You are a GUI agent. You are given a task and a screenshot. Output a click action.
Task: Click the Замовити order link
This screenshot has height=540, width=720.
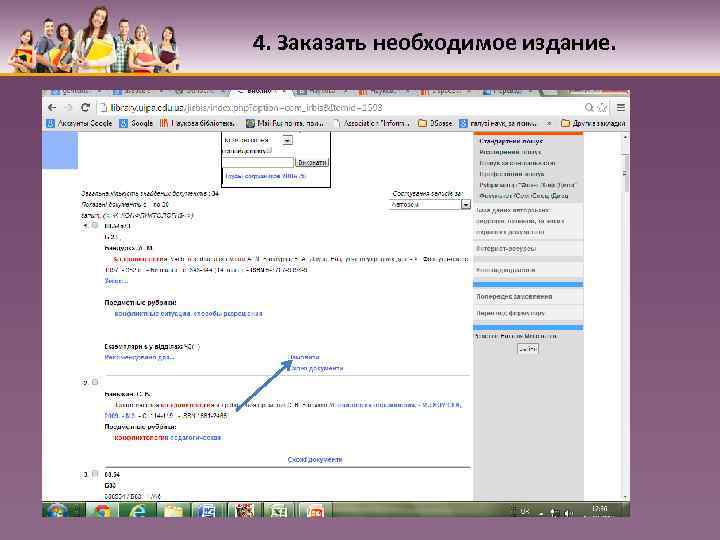(x=304, y=357)
